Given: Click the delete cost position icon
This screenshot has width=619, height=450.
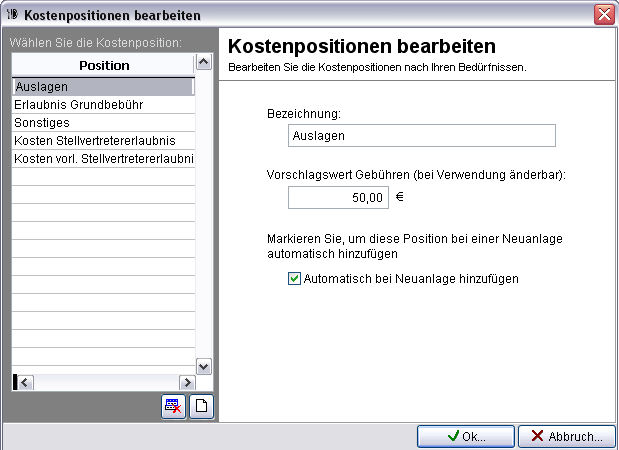Looking at the screenshot, I should click(x=173, y=407).
